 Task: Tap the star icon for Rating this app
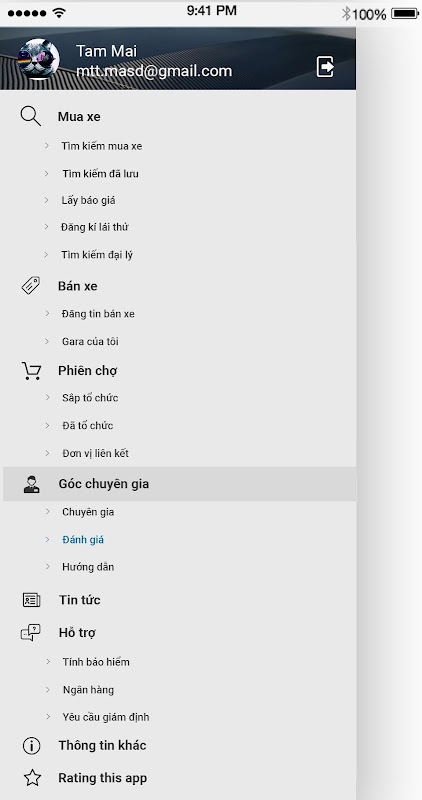pos(32,778)
